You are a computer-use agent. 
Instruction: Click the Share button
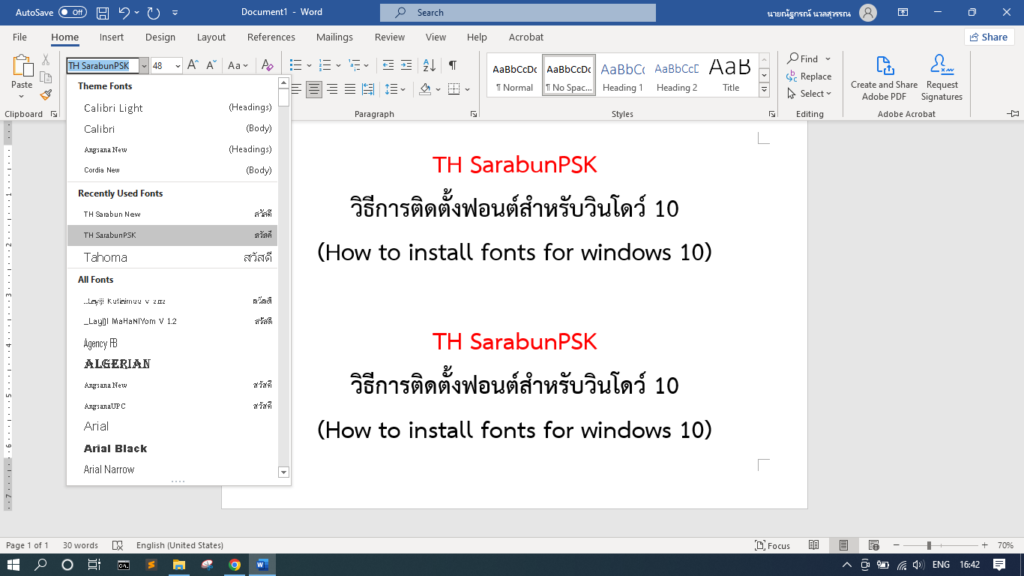pyautogui.click(x=988, y=37)
